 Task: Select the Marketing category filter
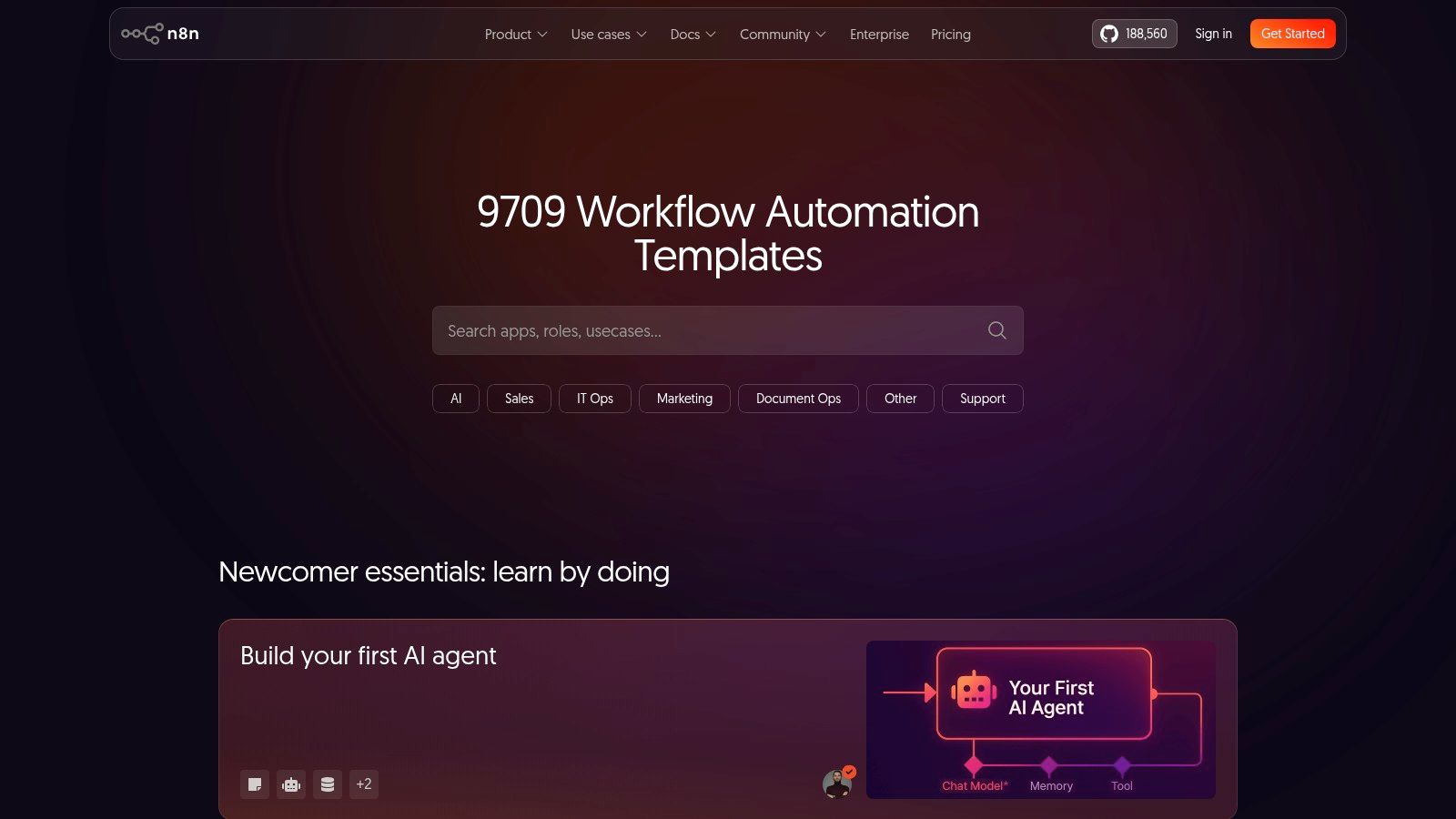(x=684, y=399)
